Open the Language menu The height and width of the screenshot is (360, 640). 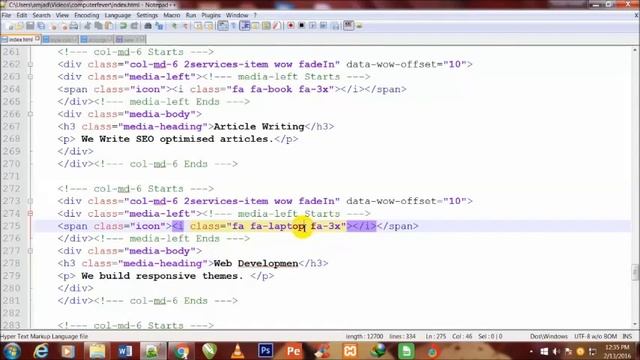point(118,15)
